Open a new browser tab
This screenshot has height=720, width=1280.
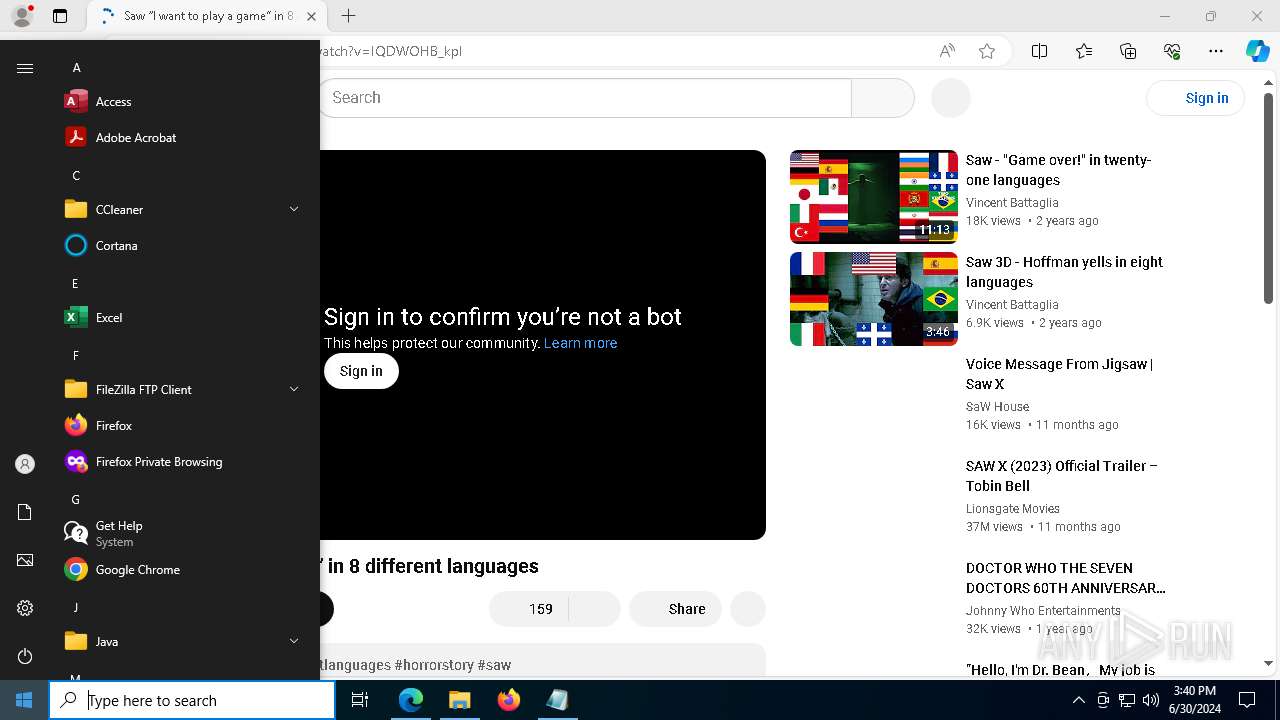point(348,16)
